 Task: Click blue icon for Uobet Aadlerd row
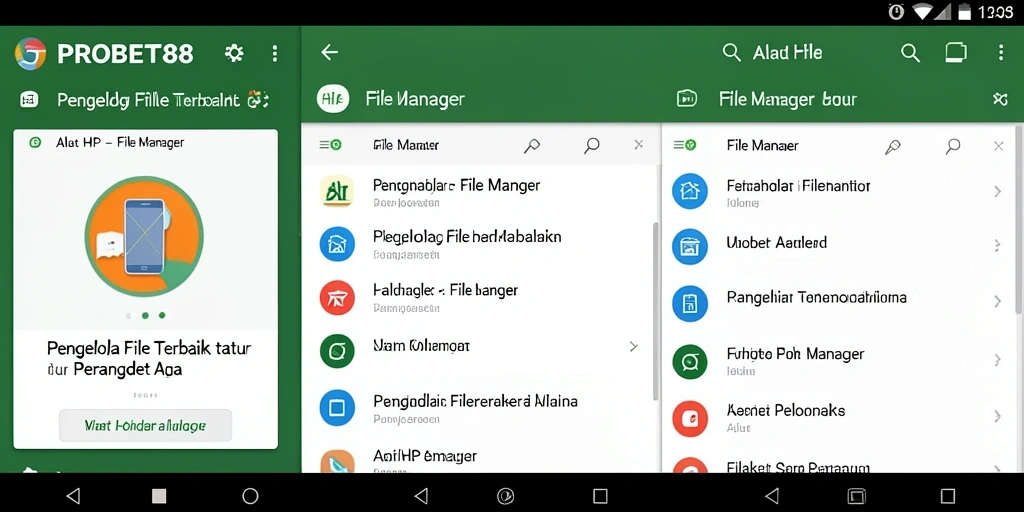click(690, 247)
